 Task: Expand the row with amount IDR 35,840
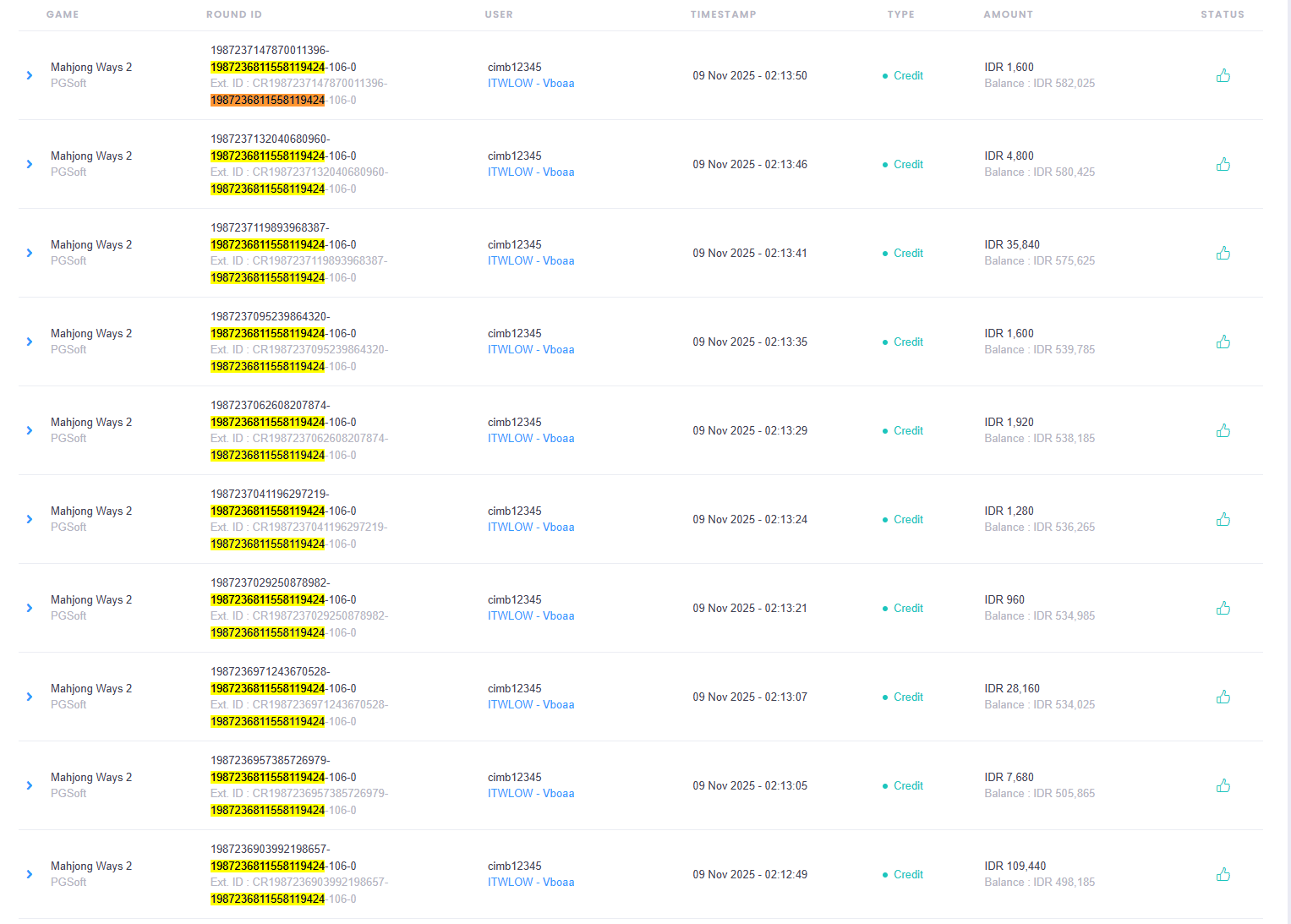click(x=30, y=253)
